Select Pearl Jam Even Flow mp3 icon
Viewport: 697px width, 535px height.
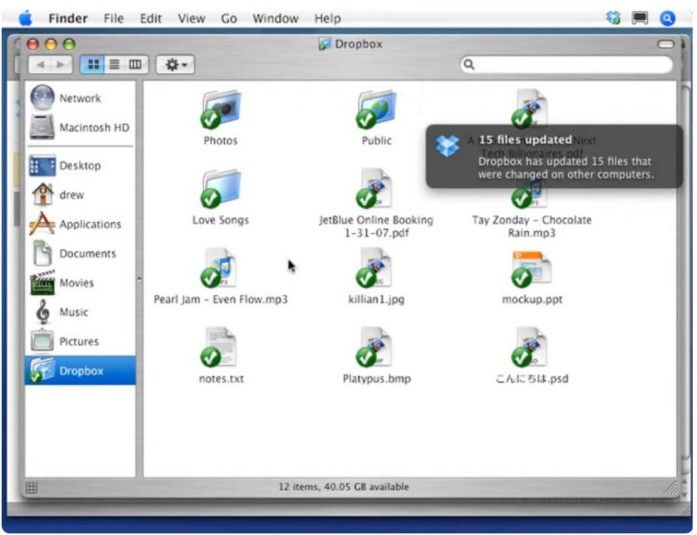(219, 268)
